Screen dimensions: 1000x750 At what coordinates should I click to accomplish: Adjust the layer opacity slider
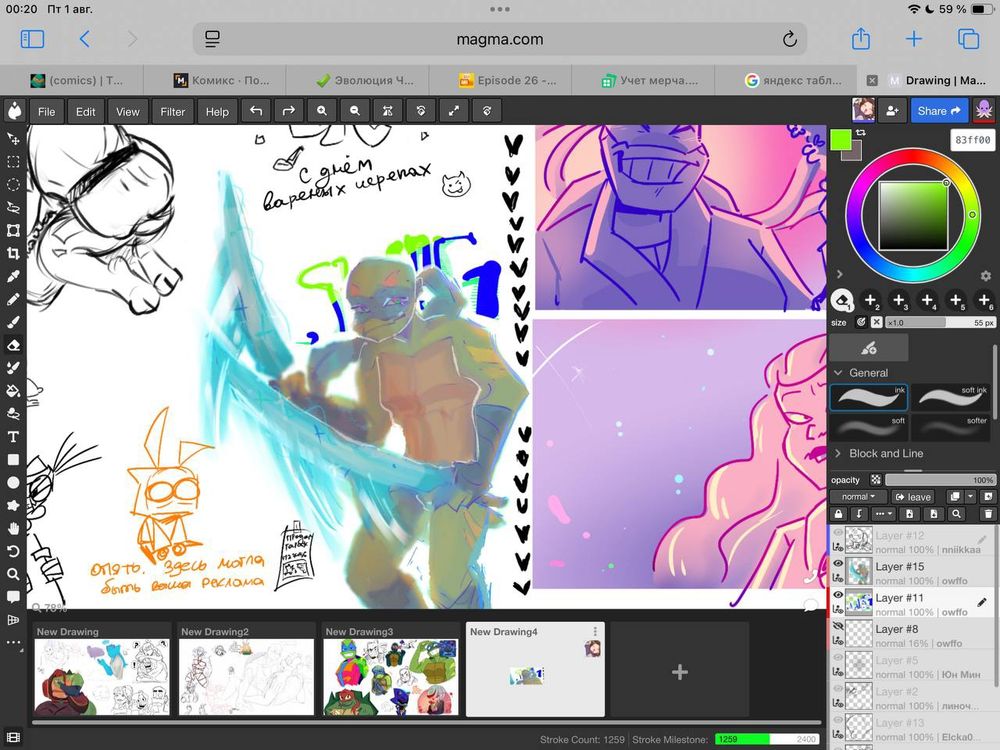940,480
